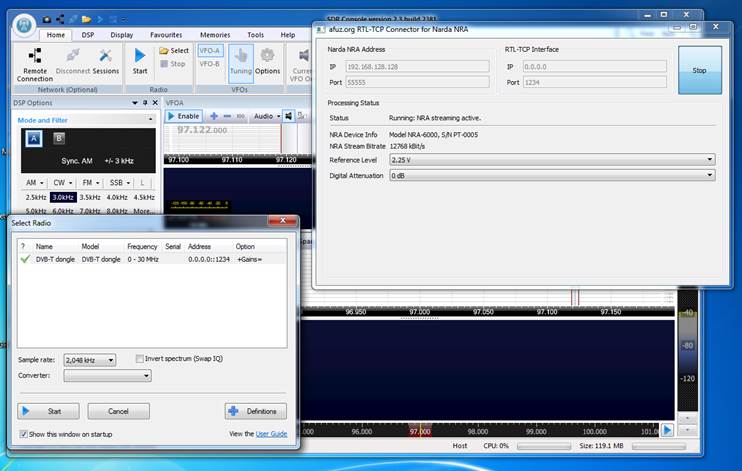Click the Select radio folder icon

[164, 50]
